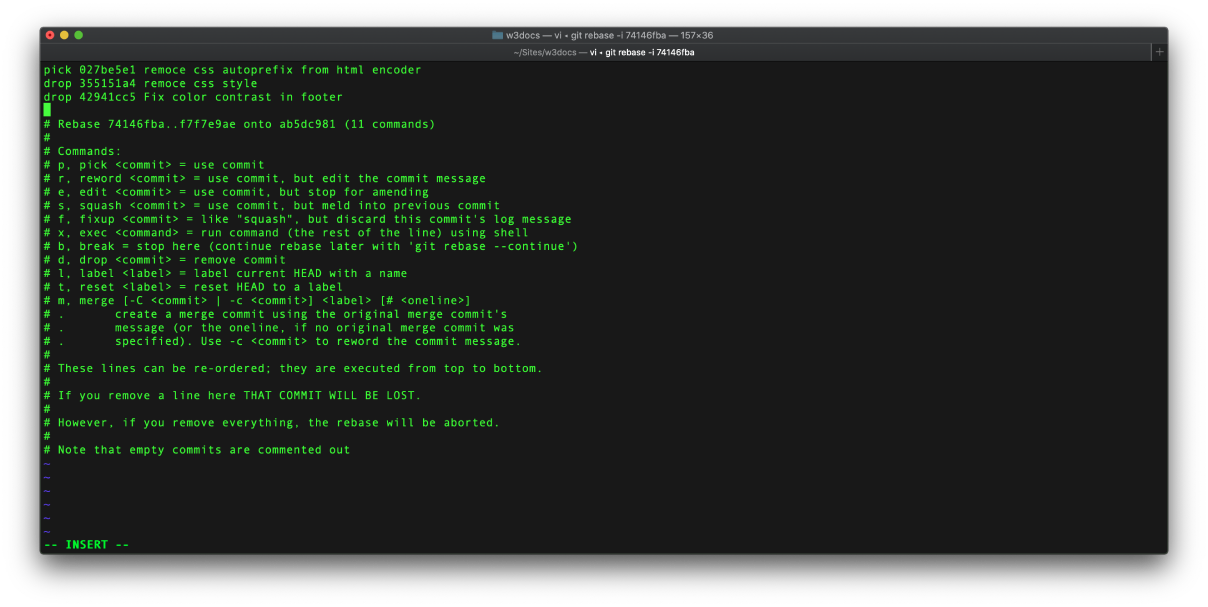1208x607 pixels.
Task: Click a tilde on an empty buffer line
Action: pos(45,490)
